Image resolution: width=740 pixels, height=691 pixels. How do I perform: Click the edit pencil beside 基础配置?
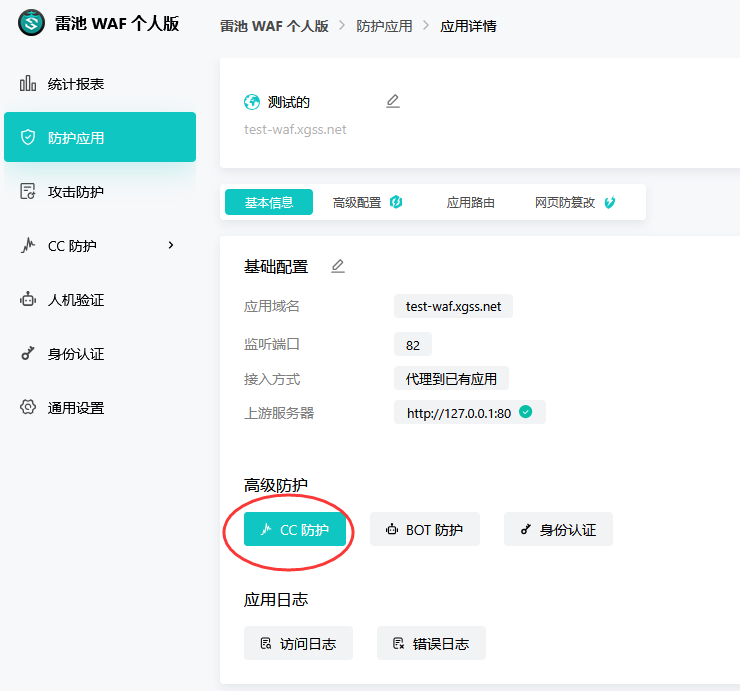[x=338, y=266]
